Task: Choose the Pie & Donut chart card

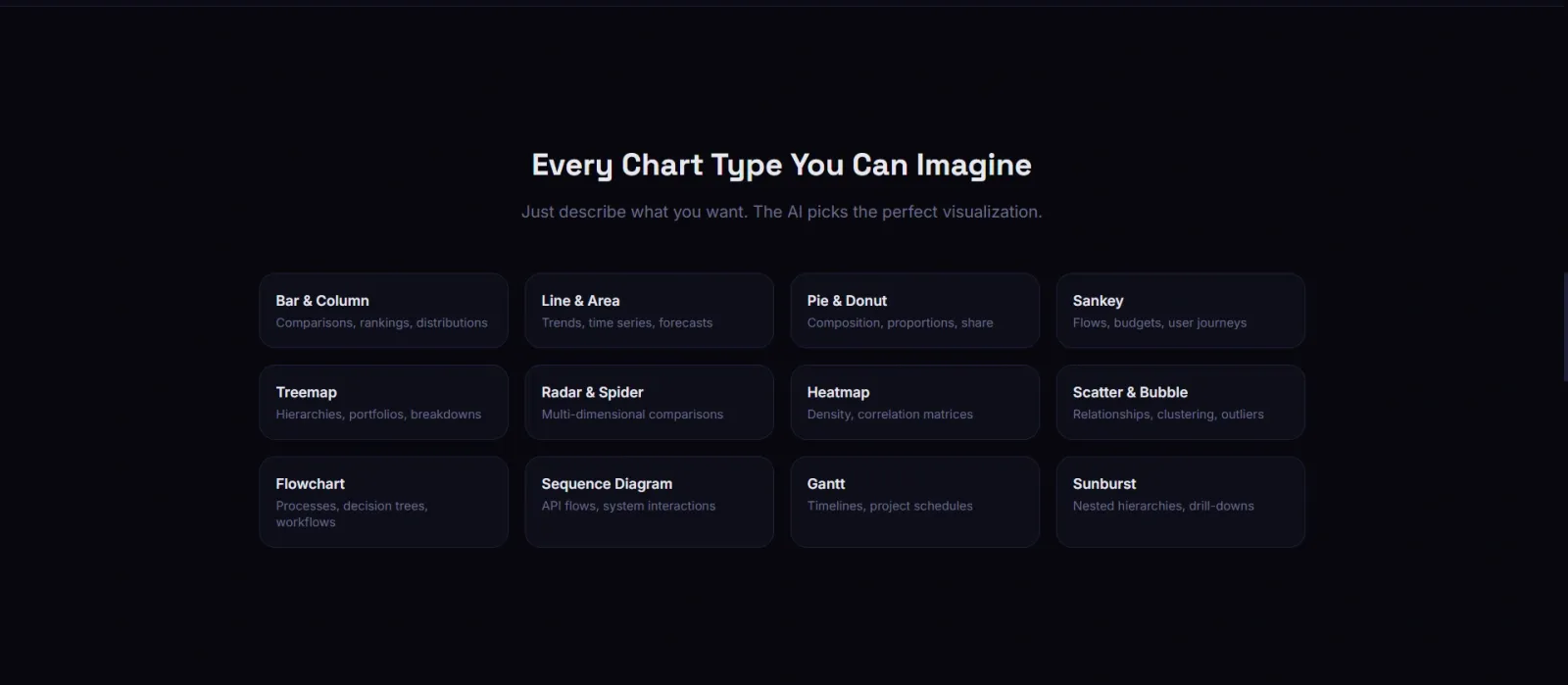Action: coord(914,311)
